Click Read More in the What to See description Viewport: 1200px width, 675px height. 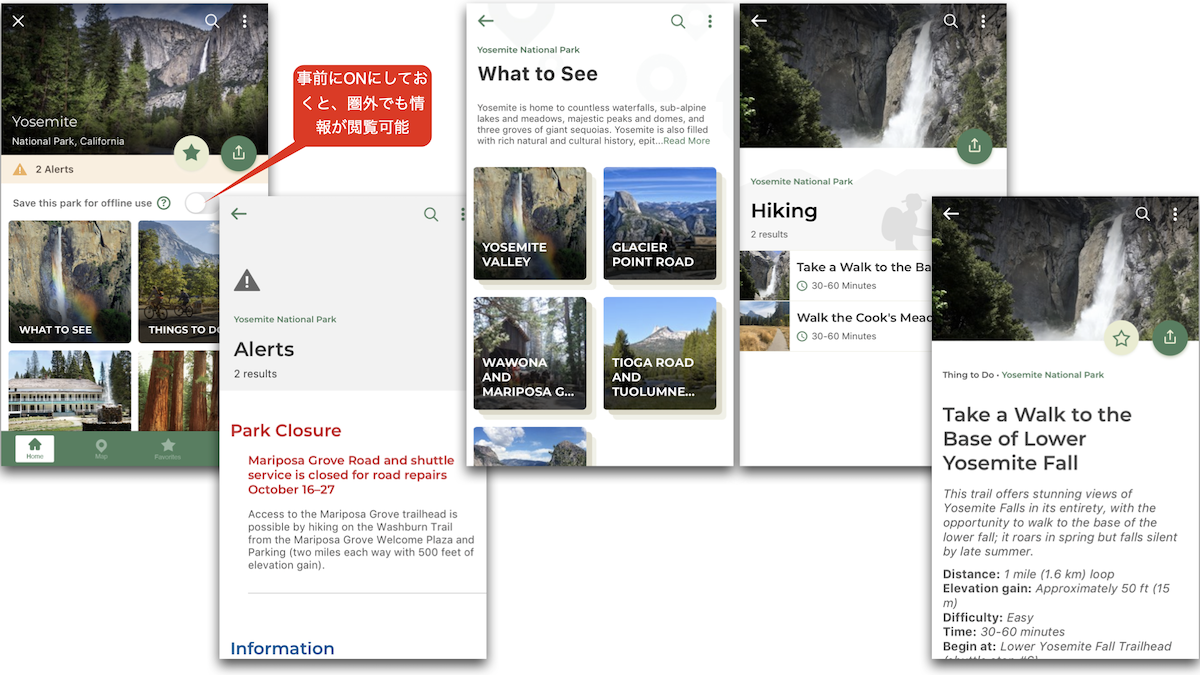point(686,141)
